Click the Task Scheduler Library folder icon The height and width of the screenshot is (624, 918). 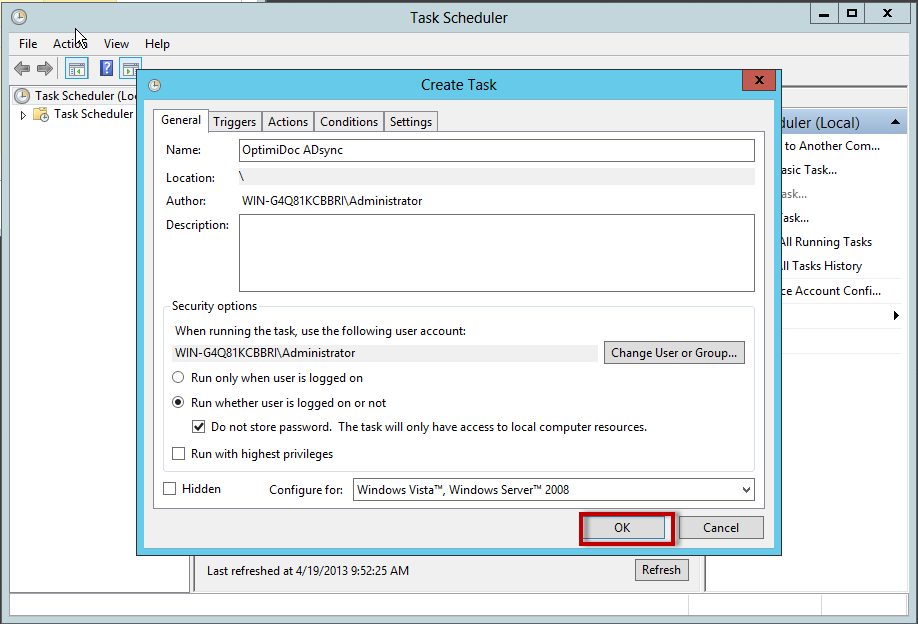coord(41,114)
